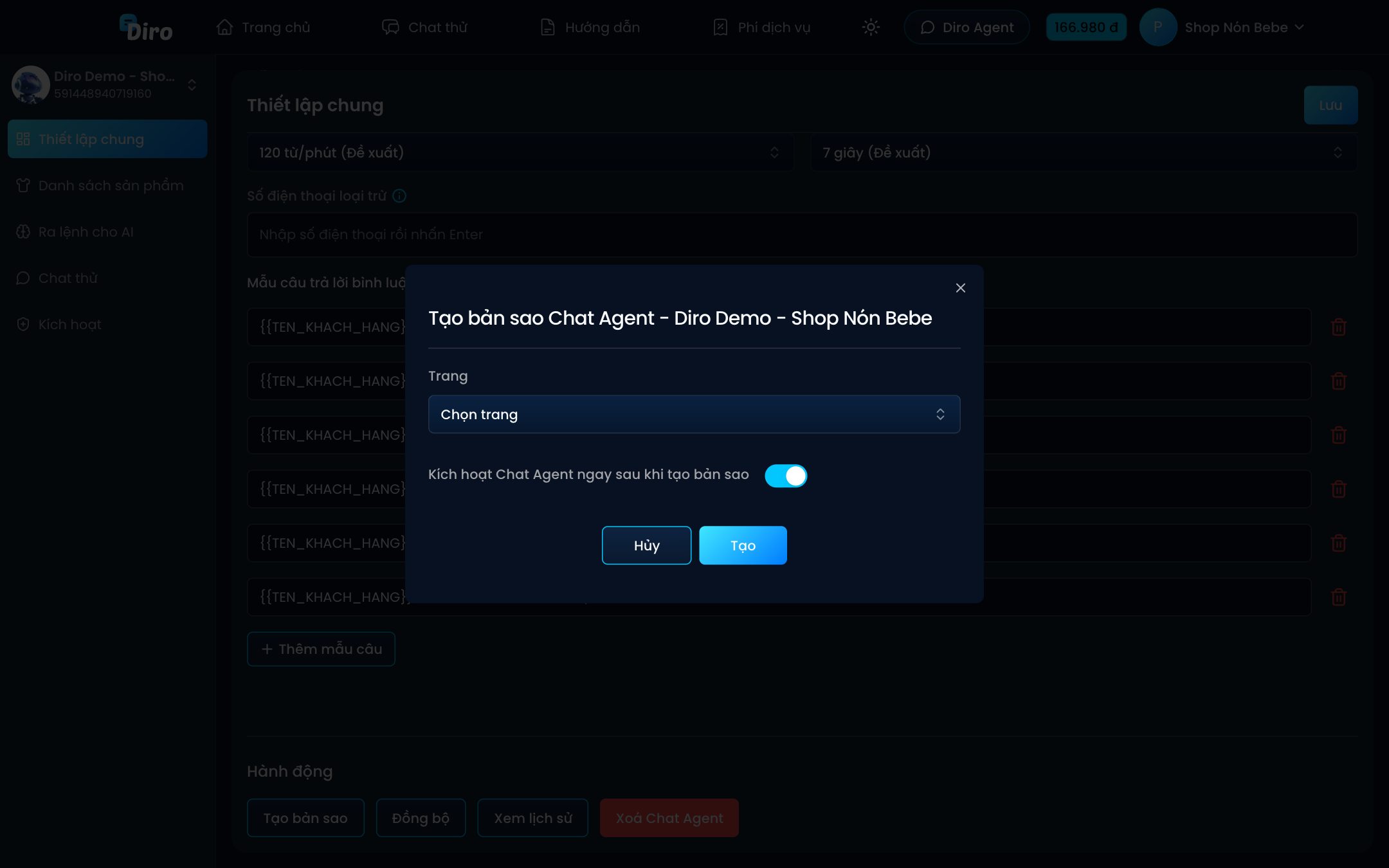The height and width of the screenshot is (868, 1389).
Task: Focus the excluded phone number input field
Action: click(802, 235)
